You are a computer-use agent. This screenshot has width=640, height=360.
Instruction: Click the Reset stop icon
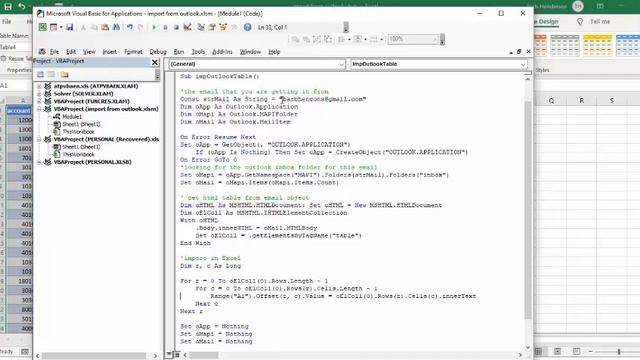click(176, 27)
